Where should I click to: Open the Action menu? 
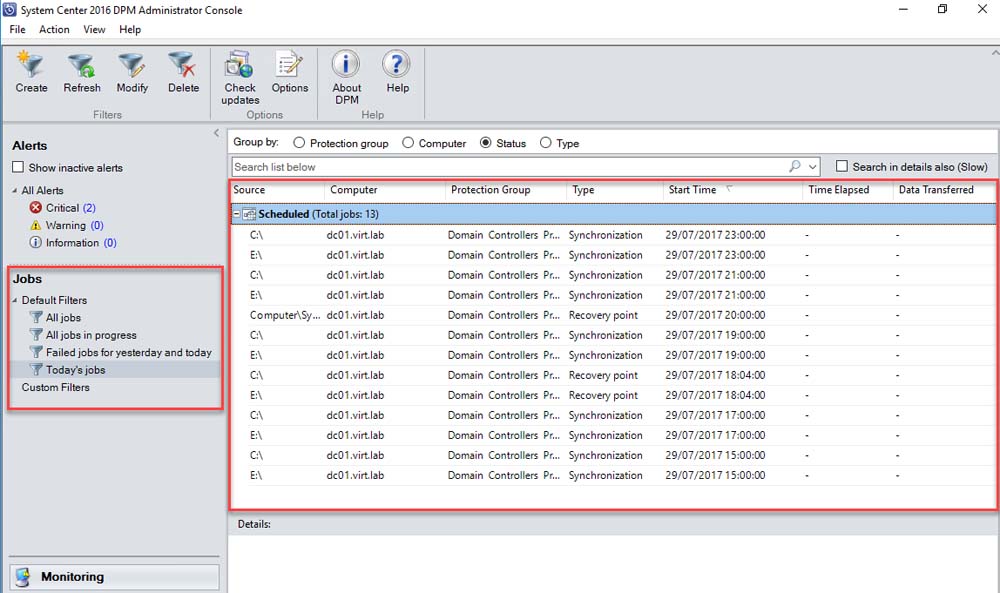click(54, 29)
